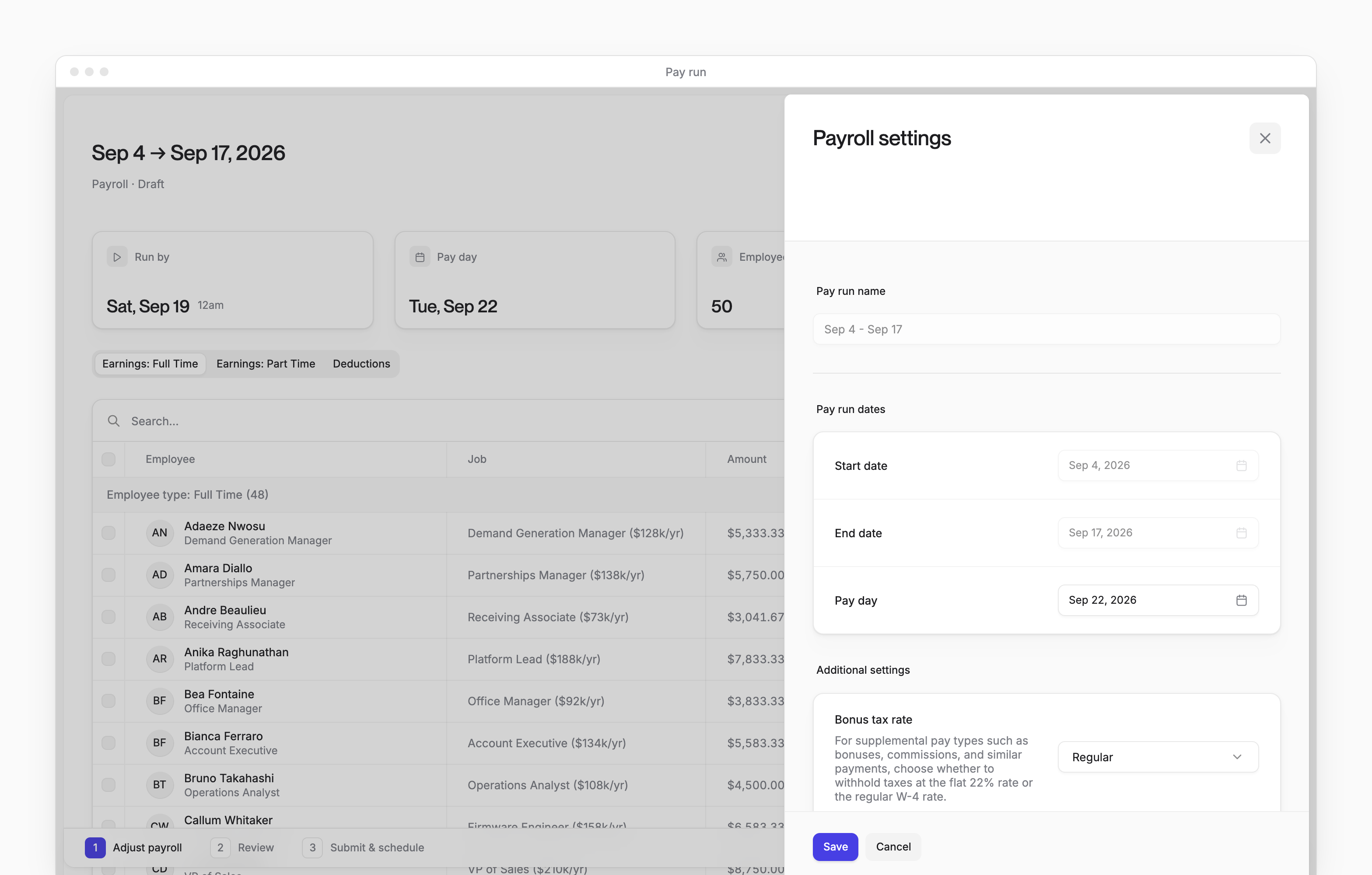Click the AR avatar for Anika Raghunathan
Screen dimensions: 1372x875
160,659
